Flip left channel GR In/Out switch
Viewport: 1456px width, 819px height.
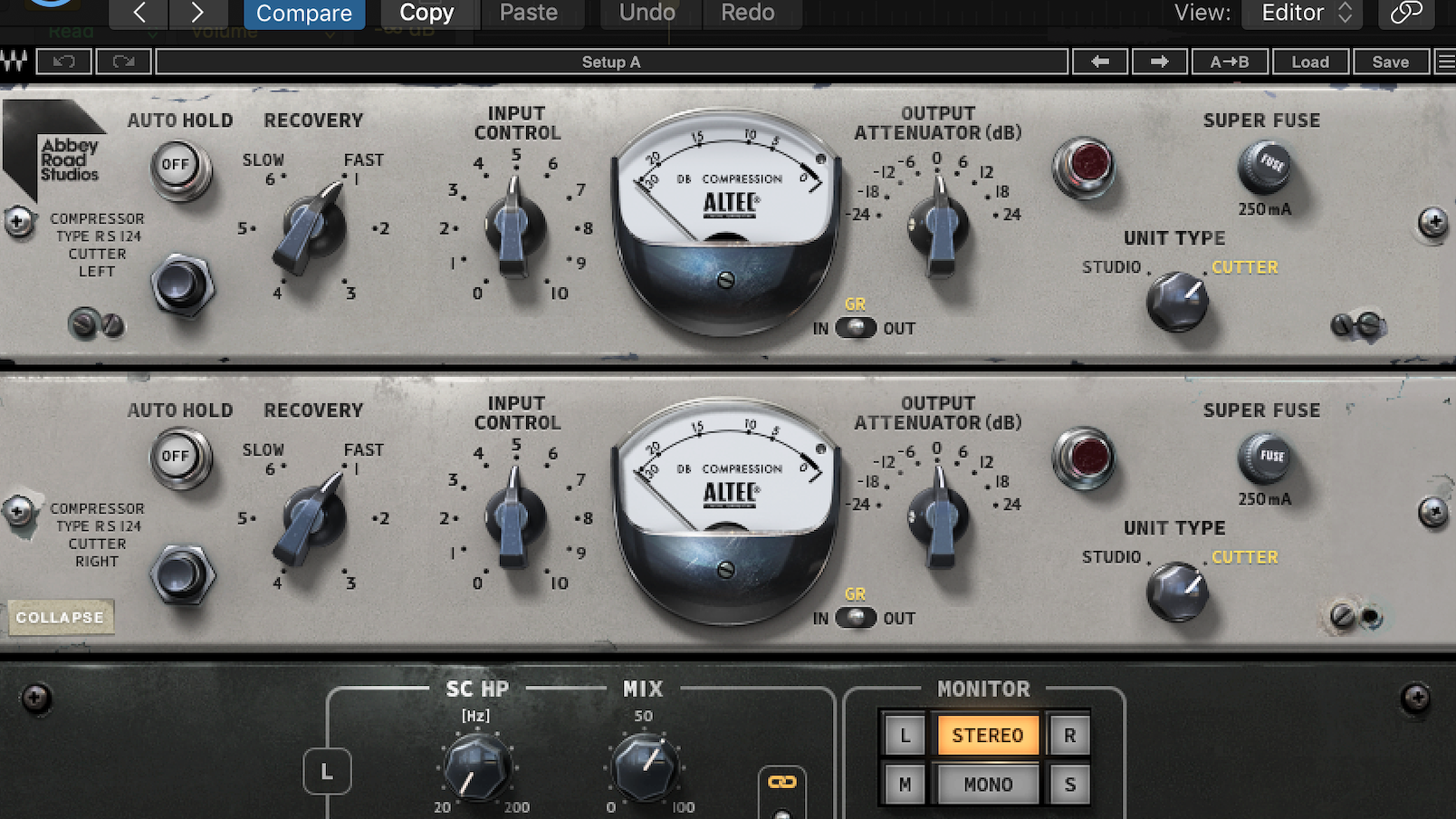[x=855, y=328]
